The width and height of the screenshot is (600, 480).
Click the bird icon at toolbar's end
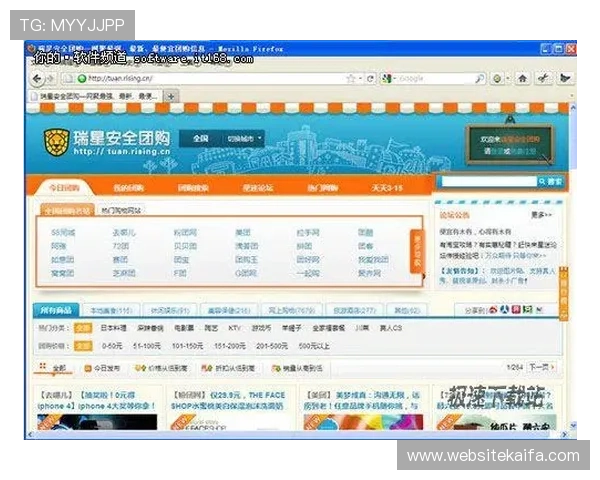tap(565, 78)
